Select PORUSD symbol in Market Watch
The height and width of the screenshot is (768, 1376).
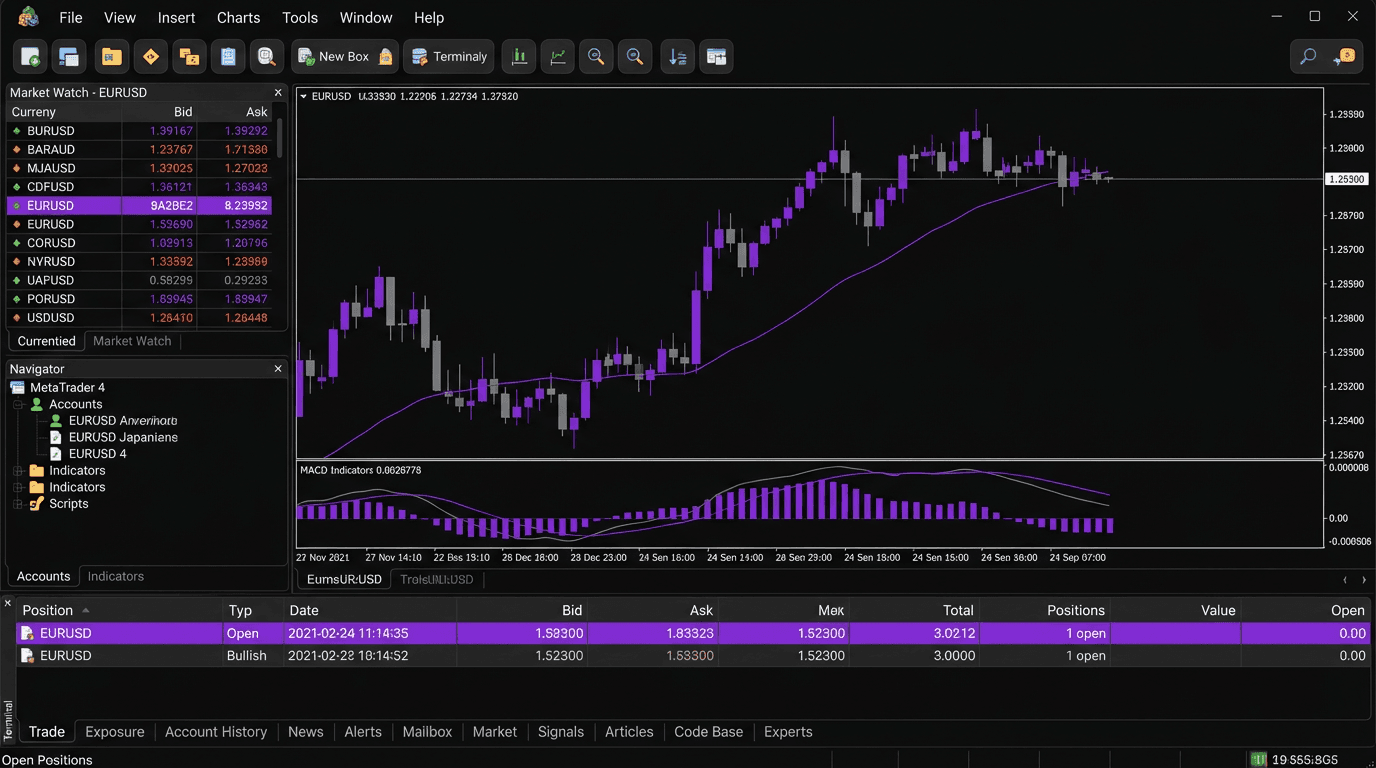tap(51, 299)
